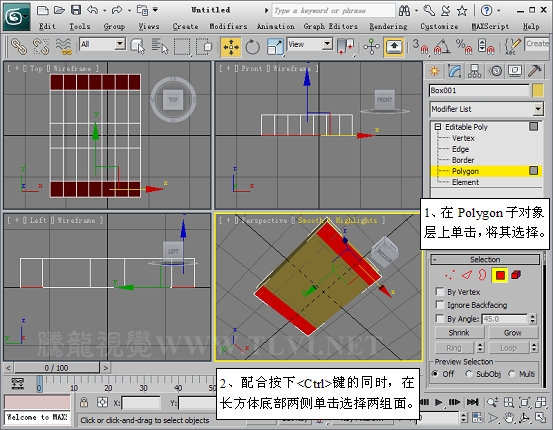The width and height of the screenshot is (553, 430).
Task: Toggle the Percent Snap button
Action: [x=464, y=47]
